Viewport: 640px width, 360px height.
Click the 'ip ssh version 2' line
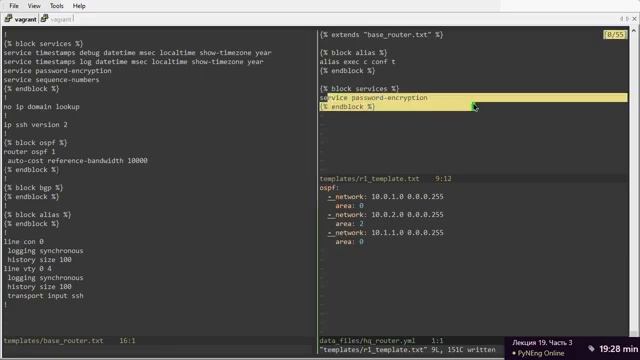tap(36, 124)
